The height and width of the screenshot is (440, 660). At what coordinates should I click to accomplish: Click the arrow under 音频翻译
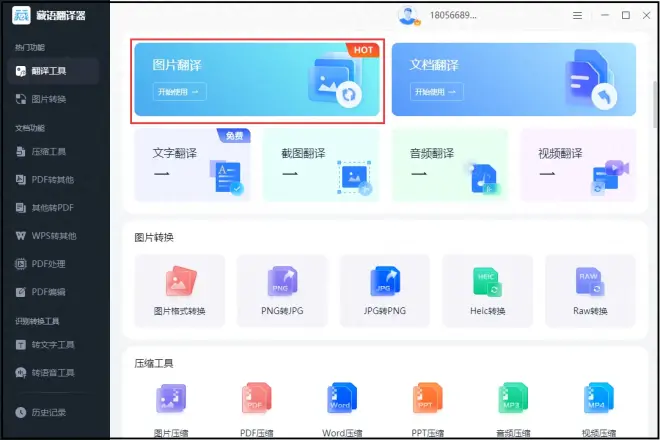[x=418, y=174]
